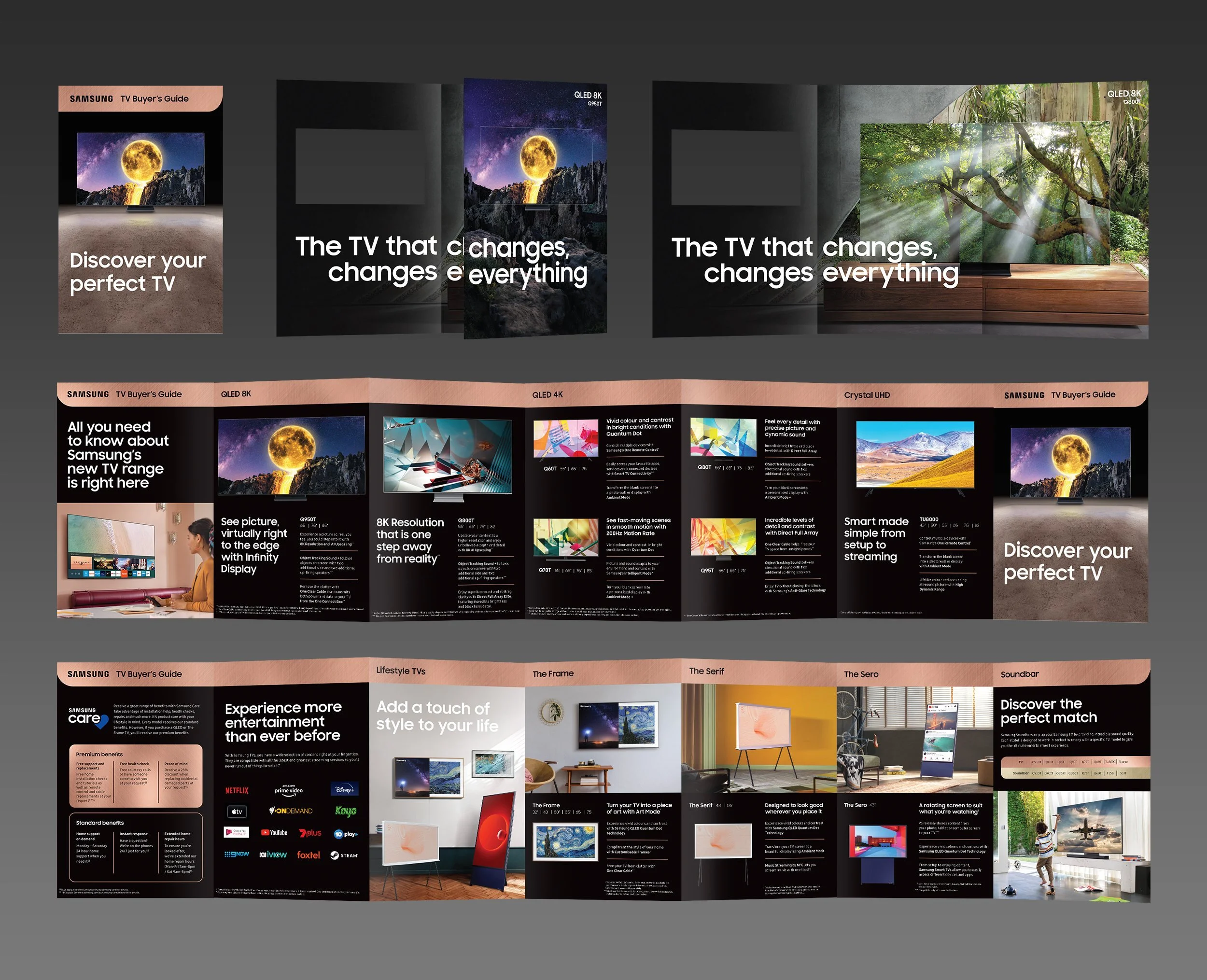Select the QLED 4K section header
The image size is (1207, 980).
[x=547, y=394]
